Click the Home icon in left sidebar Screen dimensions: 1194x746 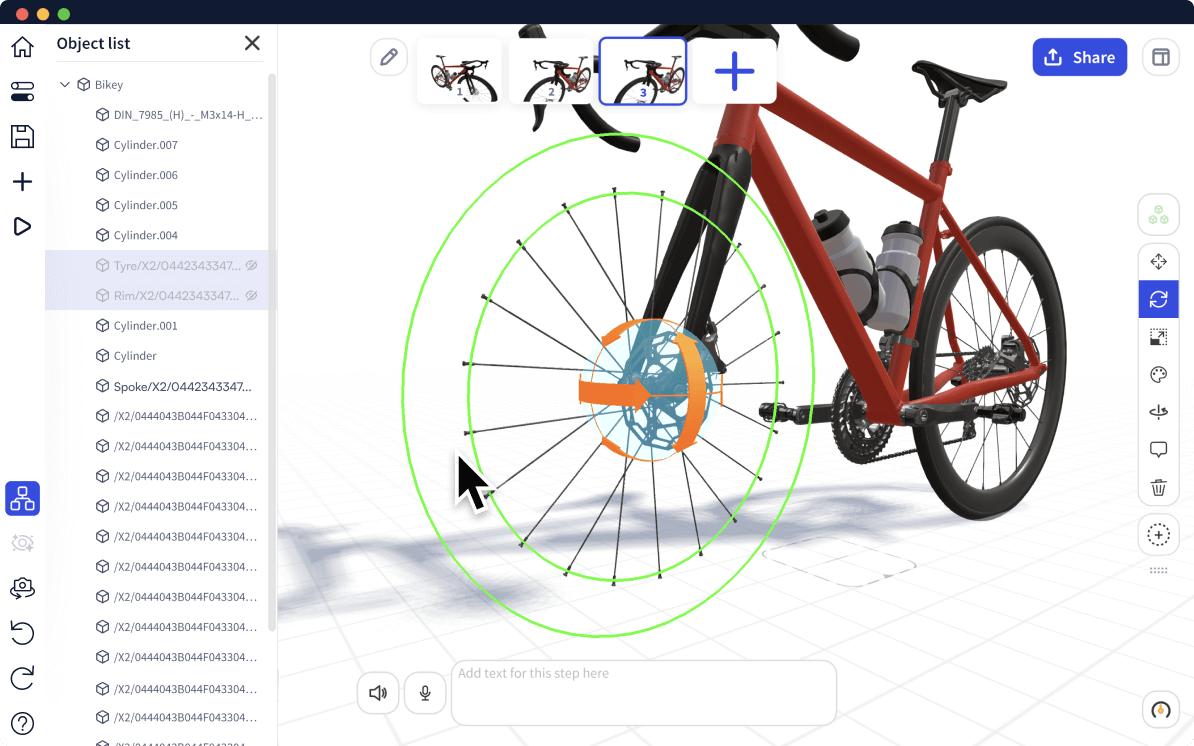click(22, 47)
